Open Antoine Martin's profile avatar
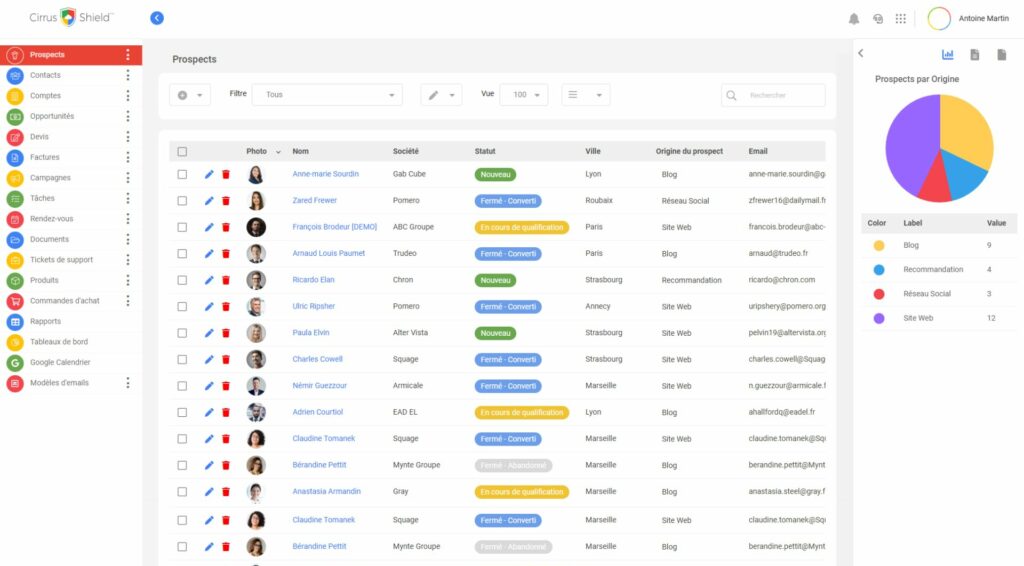Viewport: 1024px width, 566px height. click(939, 19)
